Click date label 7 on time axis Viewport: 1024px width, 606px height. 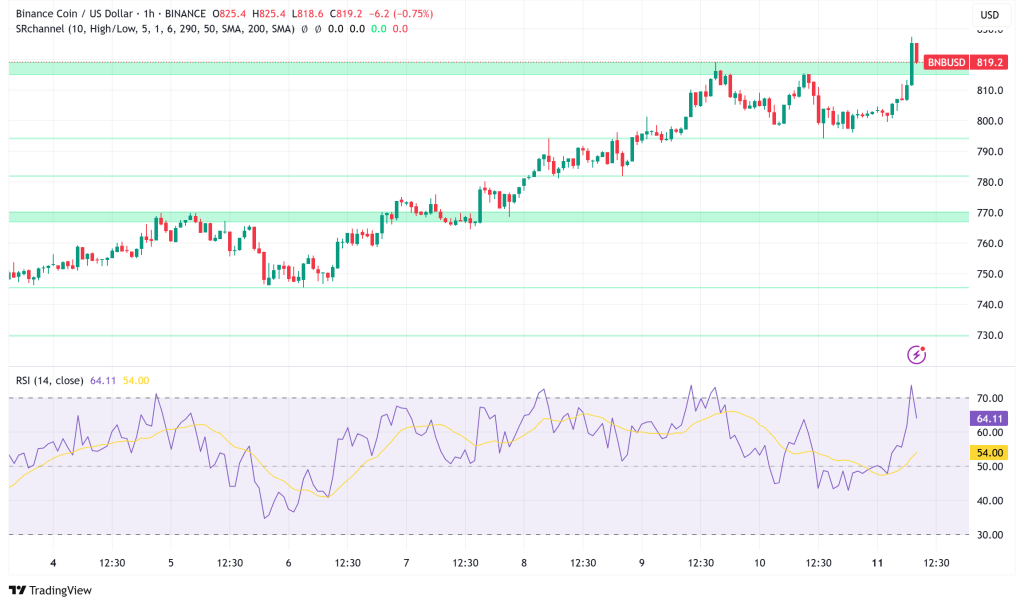tap(406, 563)
